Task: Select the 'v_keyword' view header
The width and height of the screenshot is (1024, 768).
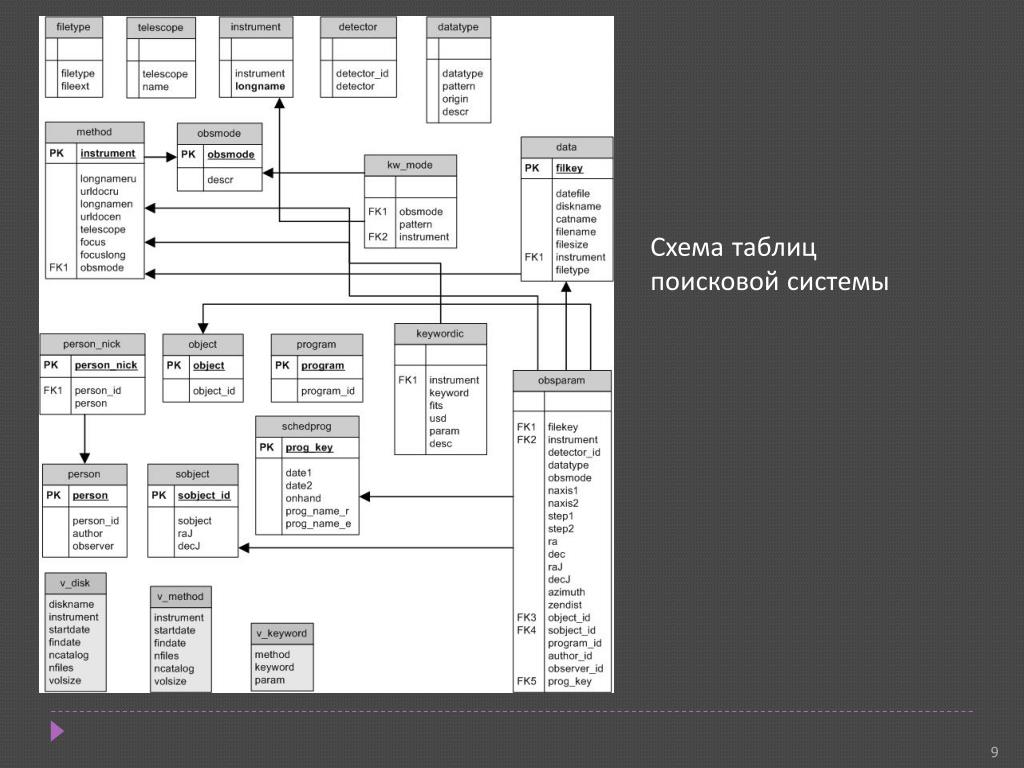Action: pos(281,633)
